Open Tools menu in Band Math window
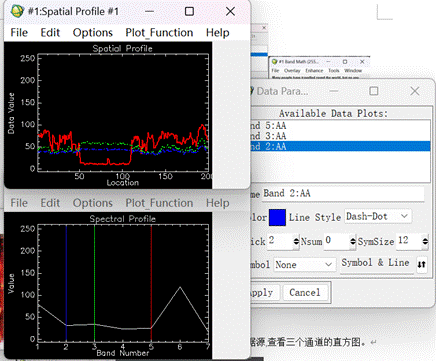Screen dimensions: 436x361 tap(334, 71)
